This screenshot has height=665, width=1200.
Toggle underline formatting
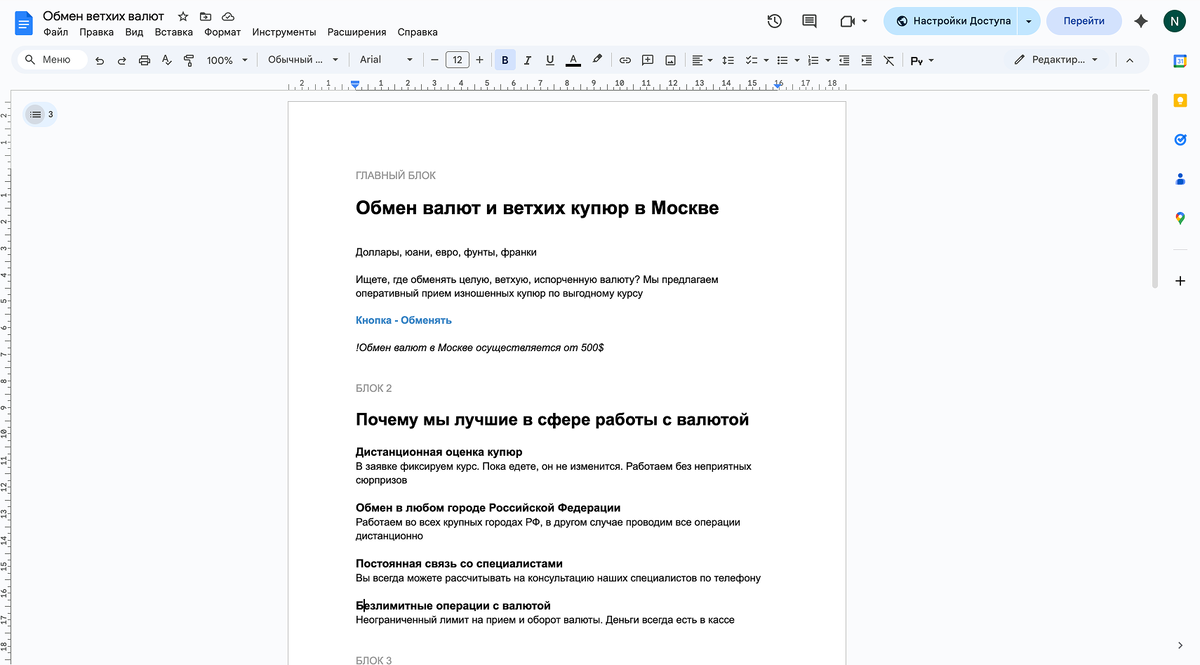pos(550,60)
